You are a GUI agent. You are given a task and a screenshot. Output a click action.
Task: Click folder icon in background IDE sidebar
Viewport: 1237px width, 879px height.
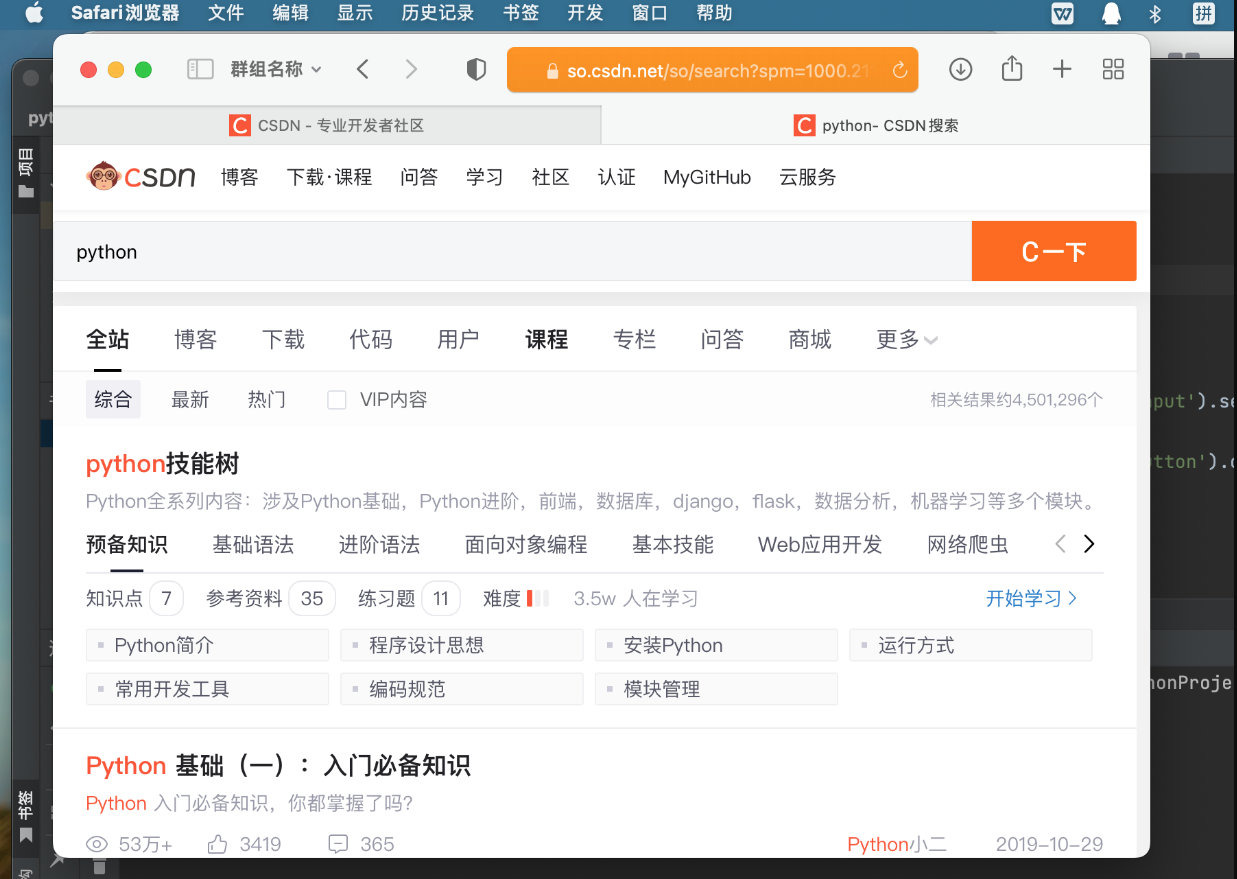[26, 191]
